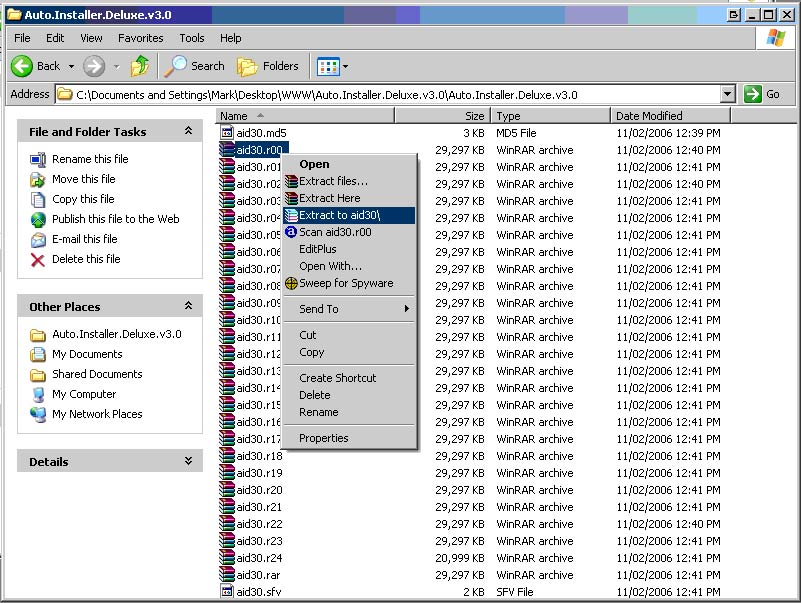
Task: Toggle the Folders pane button
Action: tap(268, 66)
